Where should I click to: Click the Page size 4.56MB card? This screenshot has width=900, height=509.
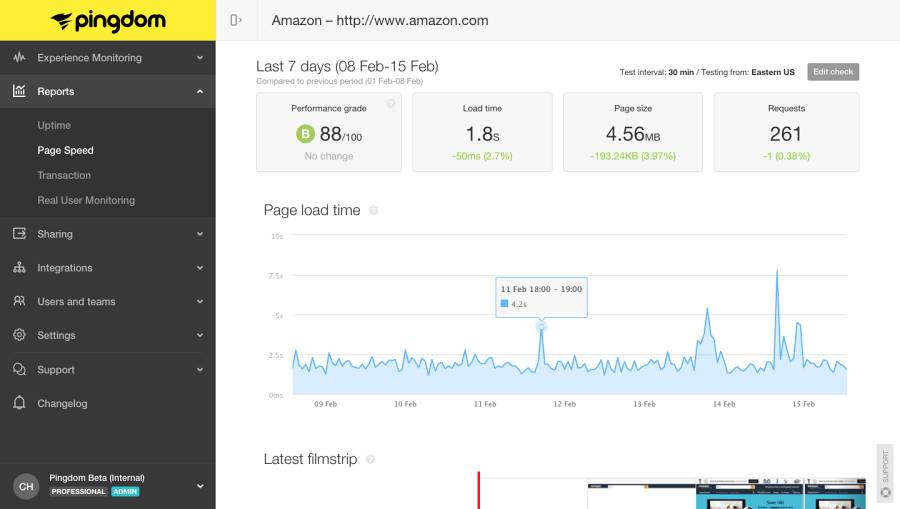[x=633, y=132]
